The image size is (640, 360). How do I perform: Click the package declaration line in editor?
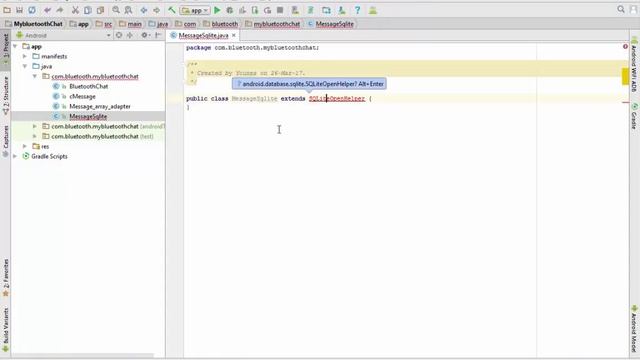253,48
